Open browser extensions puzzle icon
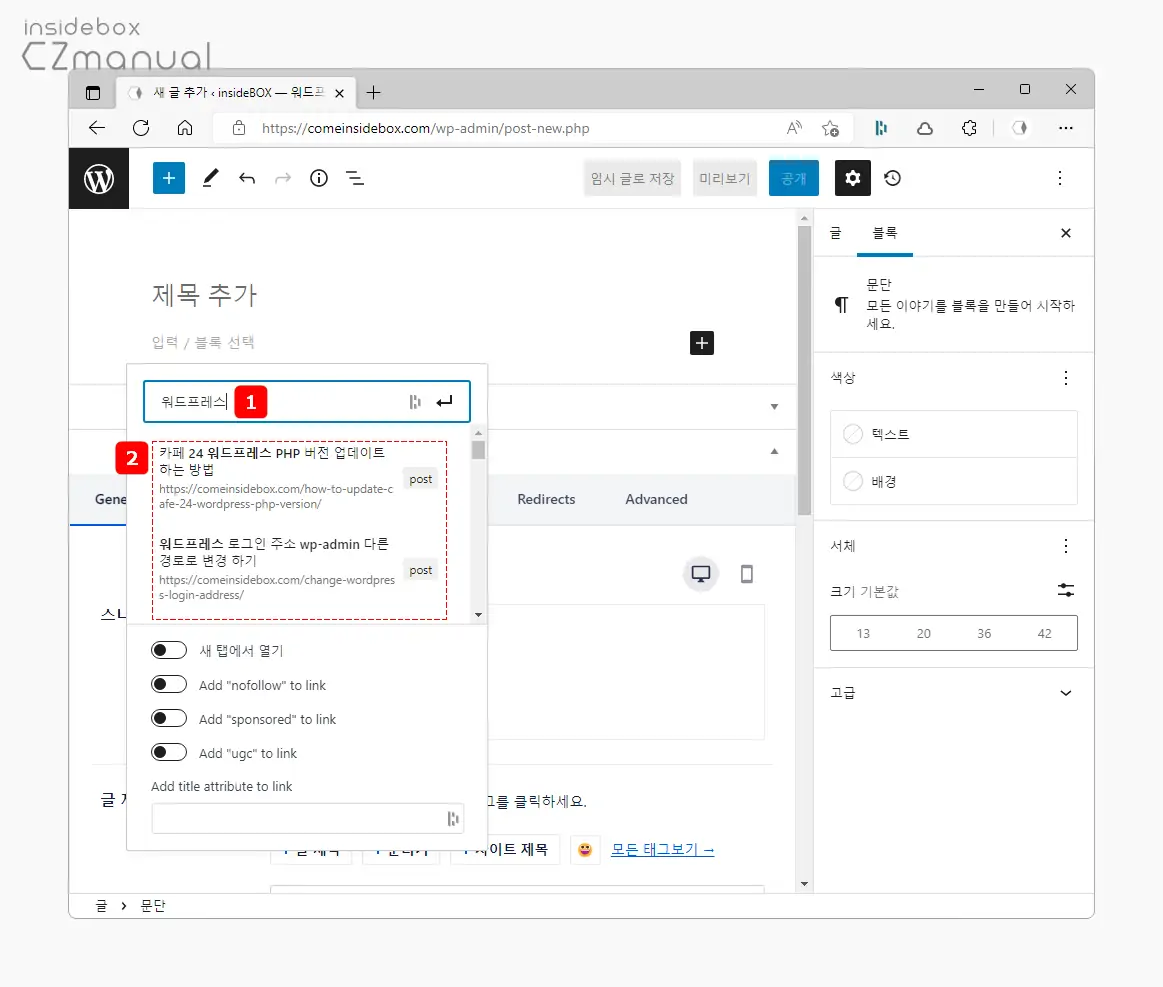This screenshot has height=987, width=1163. [969, 128]
